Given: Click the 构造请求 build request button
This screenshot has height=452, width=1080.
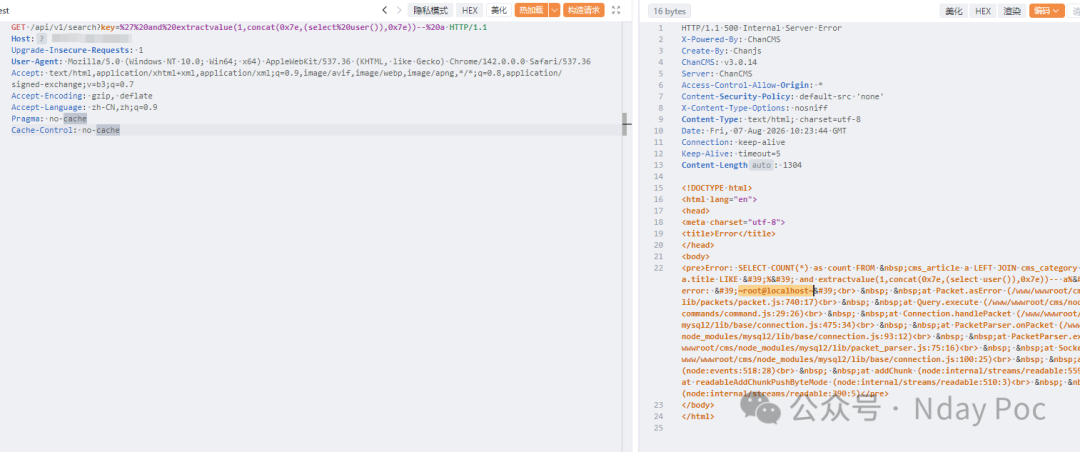Looking at the screenshot, I should pos(583,10).
